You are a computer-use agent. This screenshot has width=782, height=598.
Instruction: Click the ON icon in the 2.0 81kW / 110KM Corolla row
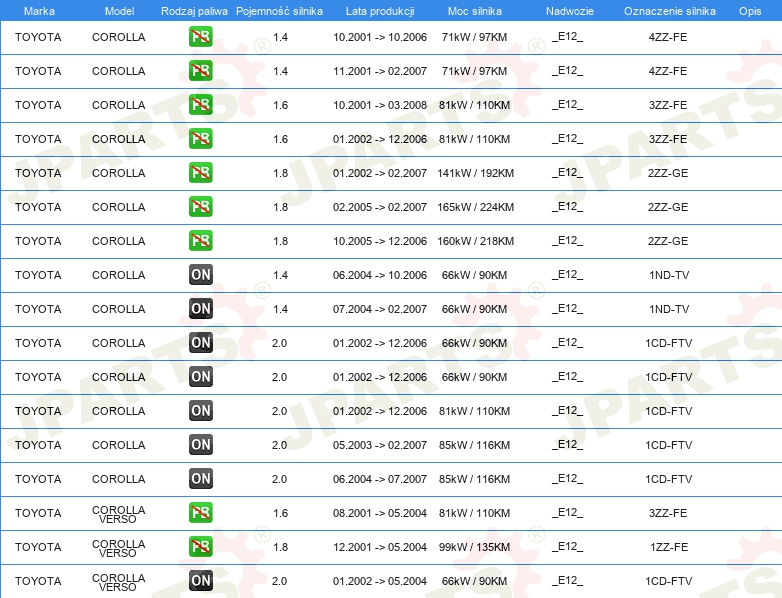[x=200, y=410]
